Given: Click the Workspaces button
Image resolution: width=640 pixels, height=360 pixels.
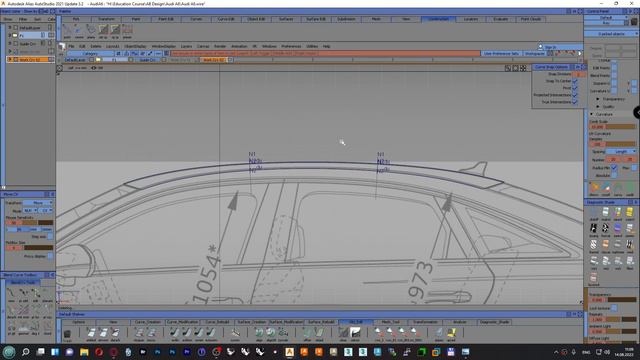Looking at the screenshot, I should 534,53.
